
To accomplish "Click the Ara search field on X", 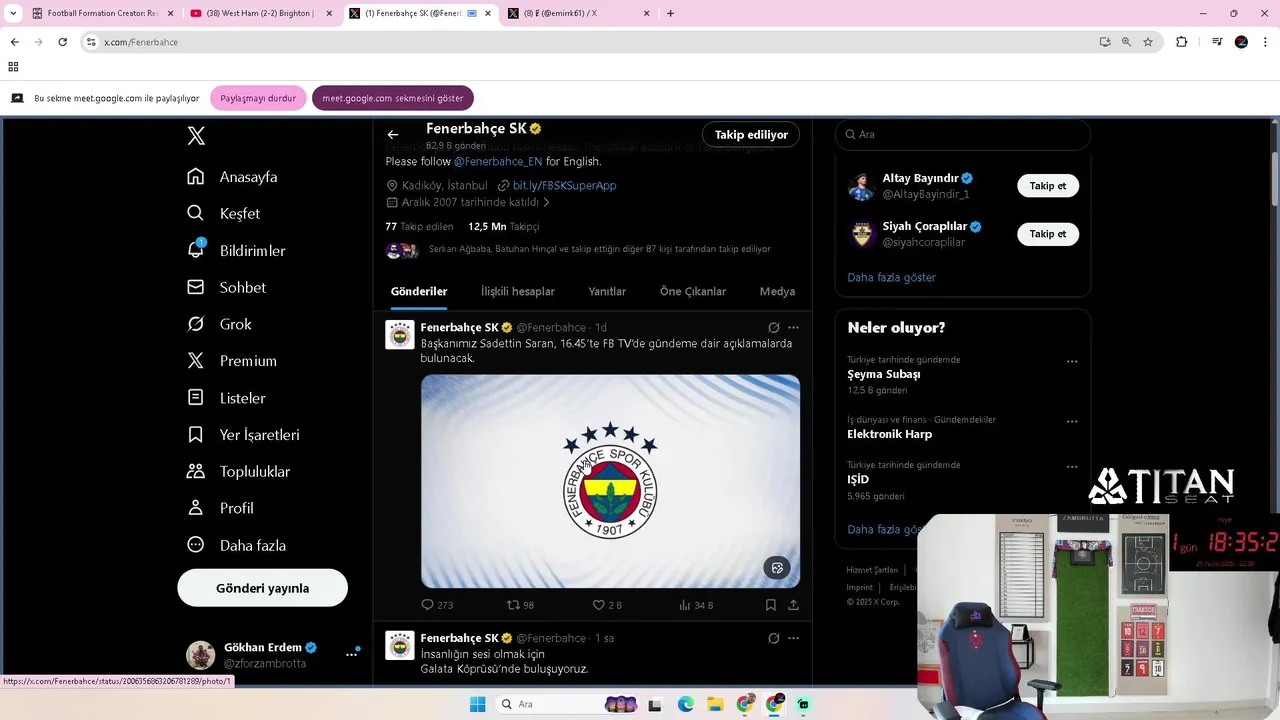I will point(962,135).
